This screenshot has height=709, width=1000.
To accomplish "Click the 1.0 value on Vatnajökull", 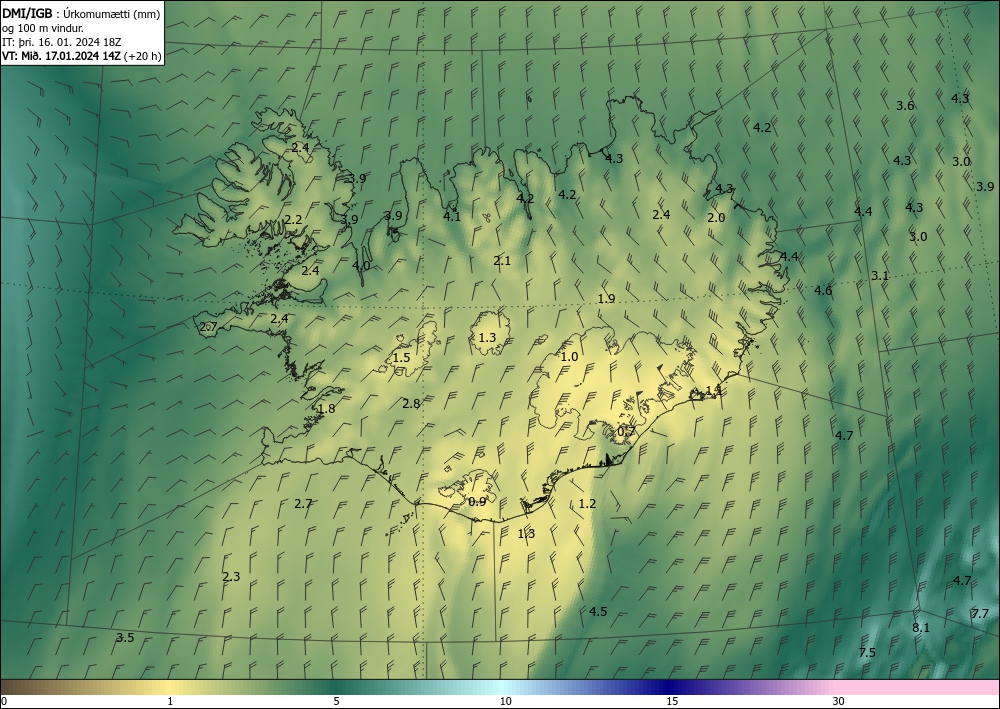I will pyautogui.click(x=569, y=357).
